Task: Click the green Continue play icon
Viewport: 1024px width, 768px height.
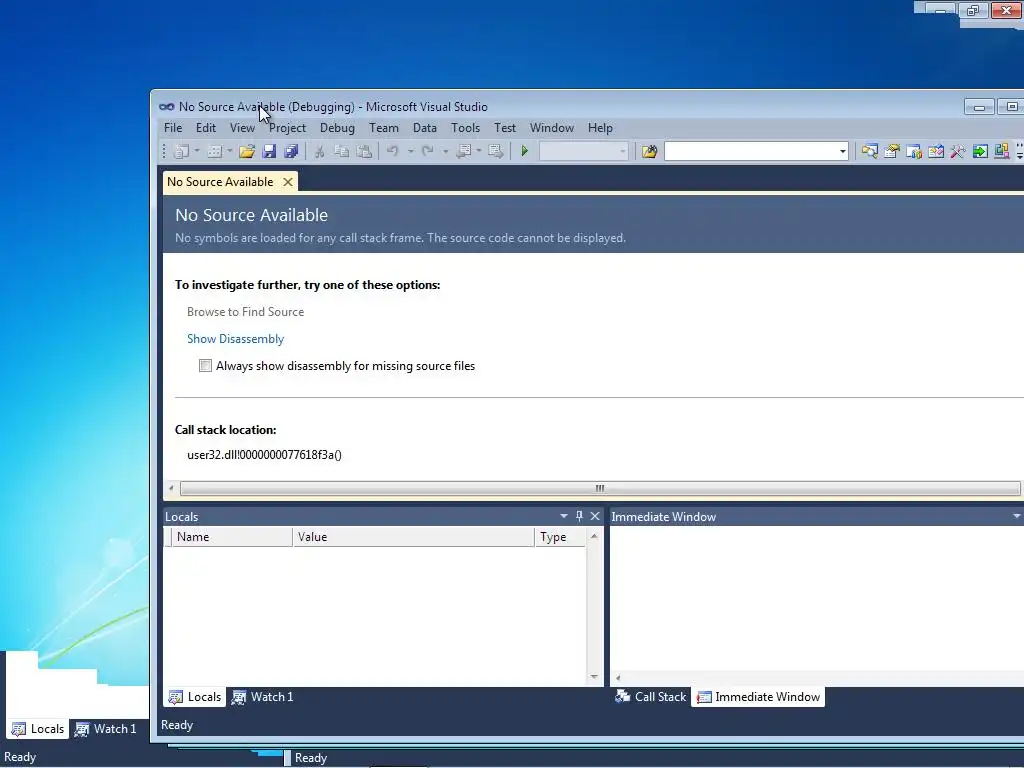Action: [x=524, y=152]
